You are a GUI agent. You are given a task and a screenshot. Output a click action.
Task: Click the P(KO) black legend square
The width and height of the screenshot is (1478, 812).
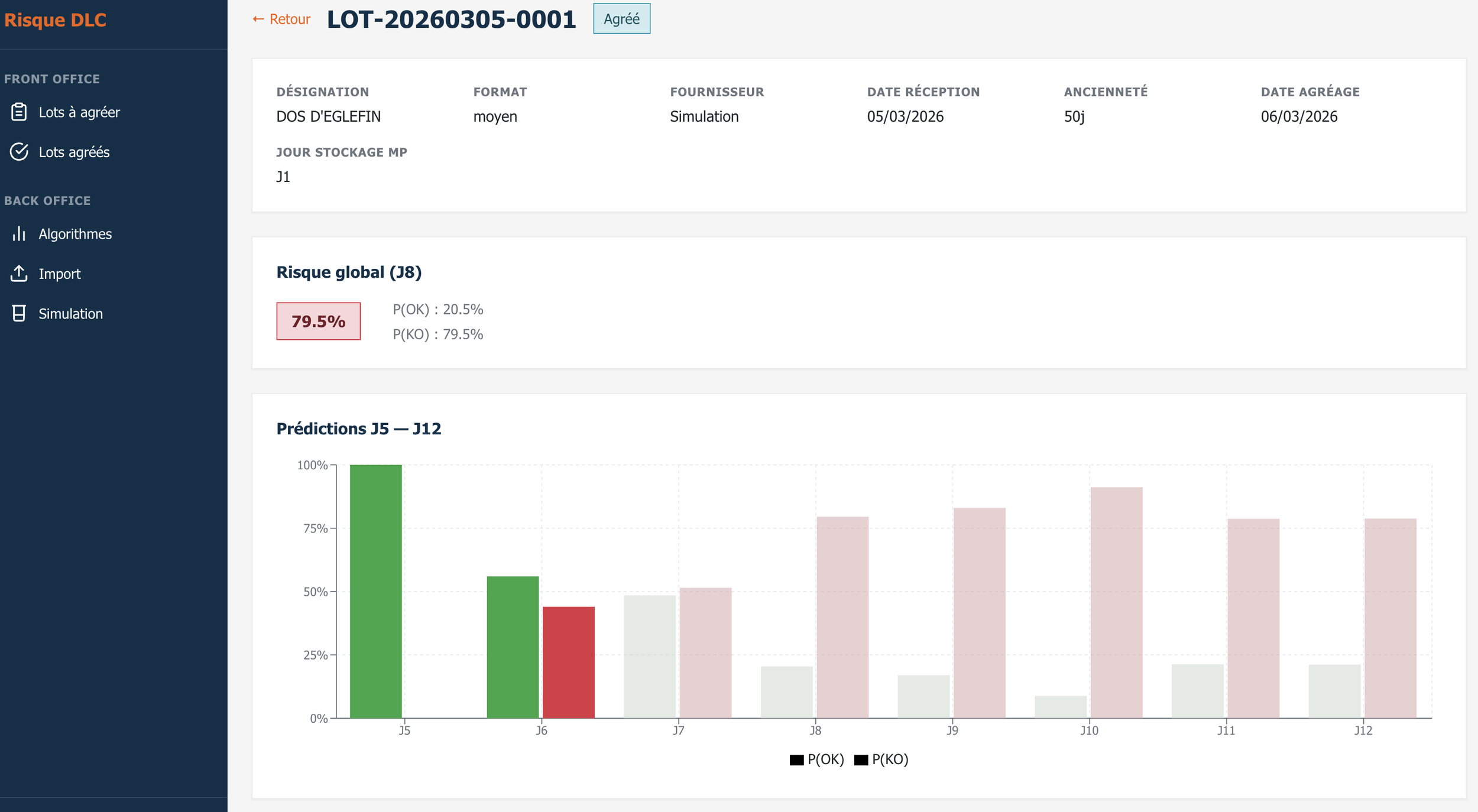pyautogui.click(x=861, y=760)
